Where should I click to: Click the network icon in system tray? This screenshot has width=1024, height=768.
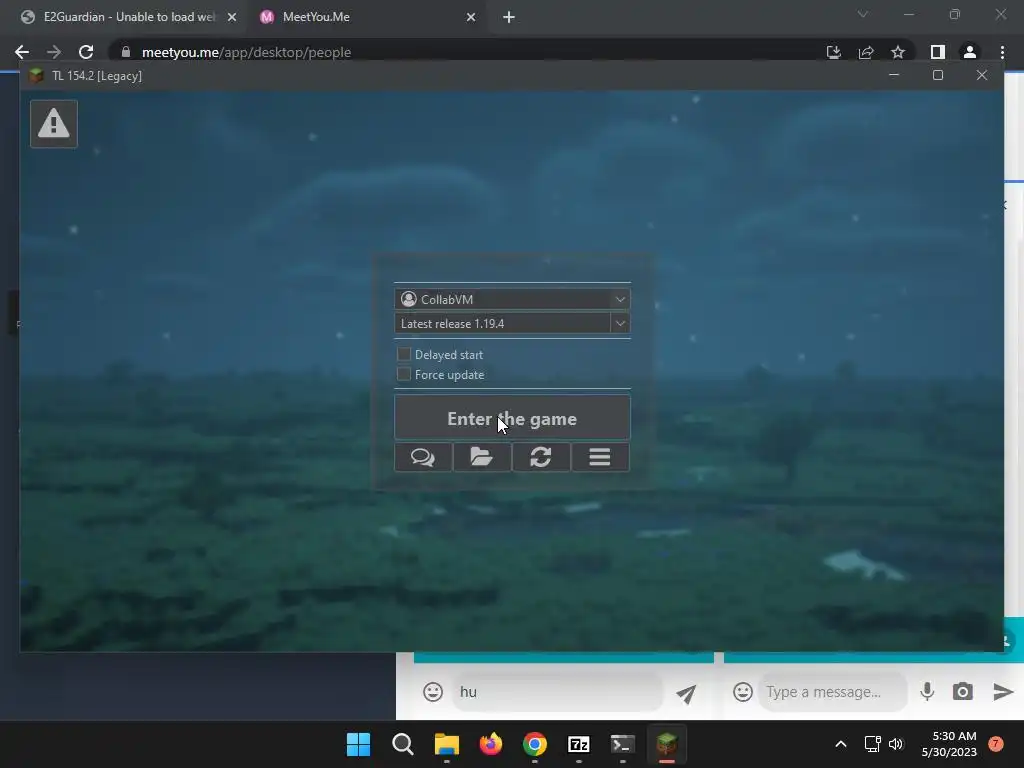[872, 744]
